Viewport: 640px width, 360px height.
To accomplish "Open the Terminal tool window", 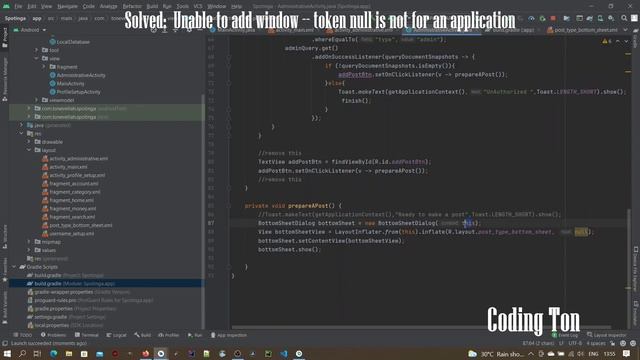I will click(87, 335).
